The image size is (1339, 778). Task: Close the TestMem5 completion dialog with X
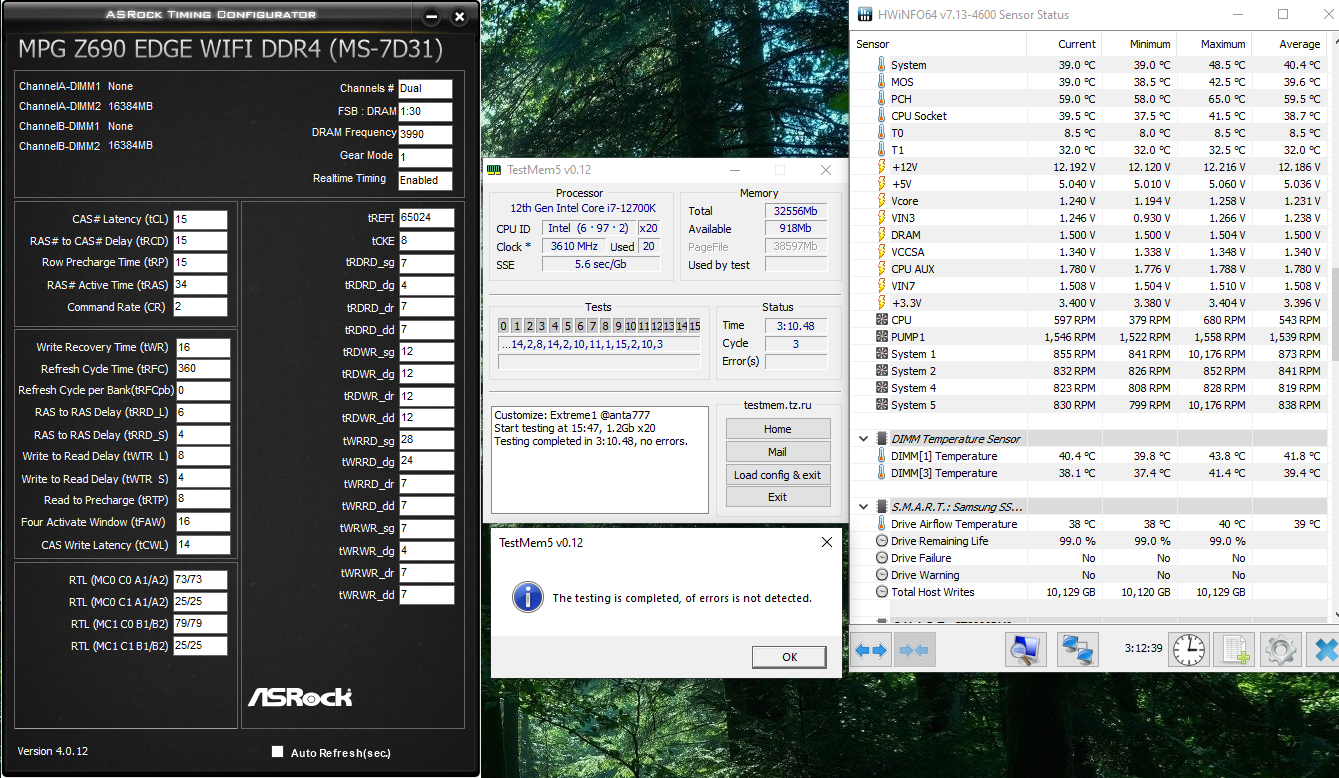coord(826,542)
